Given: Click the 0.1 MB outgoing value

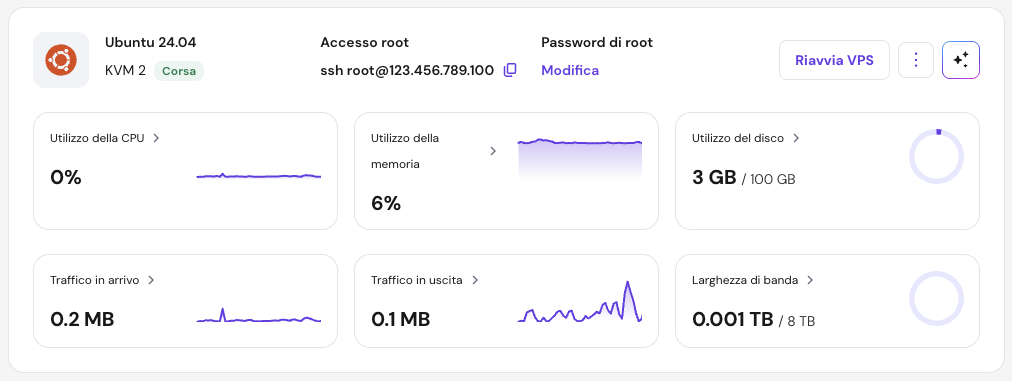Looking at the screenshot, I should pos(401,320).
